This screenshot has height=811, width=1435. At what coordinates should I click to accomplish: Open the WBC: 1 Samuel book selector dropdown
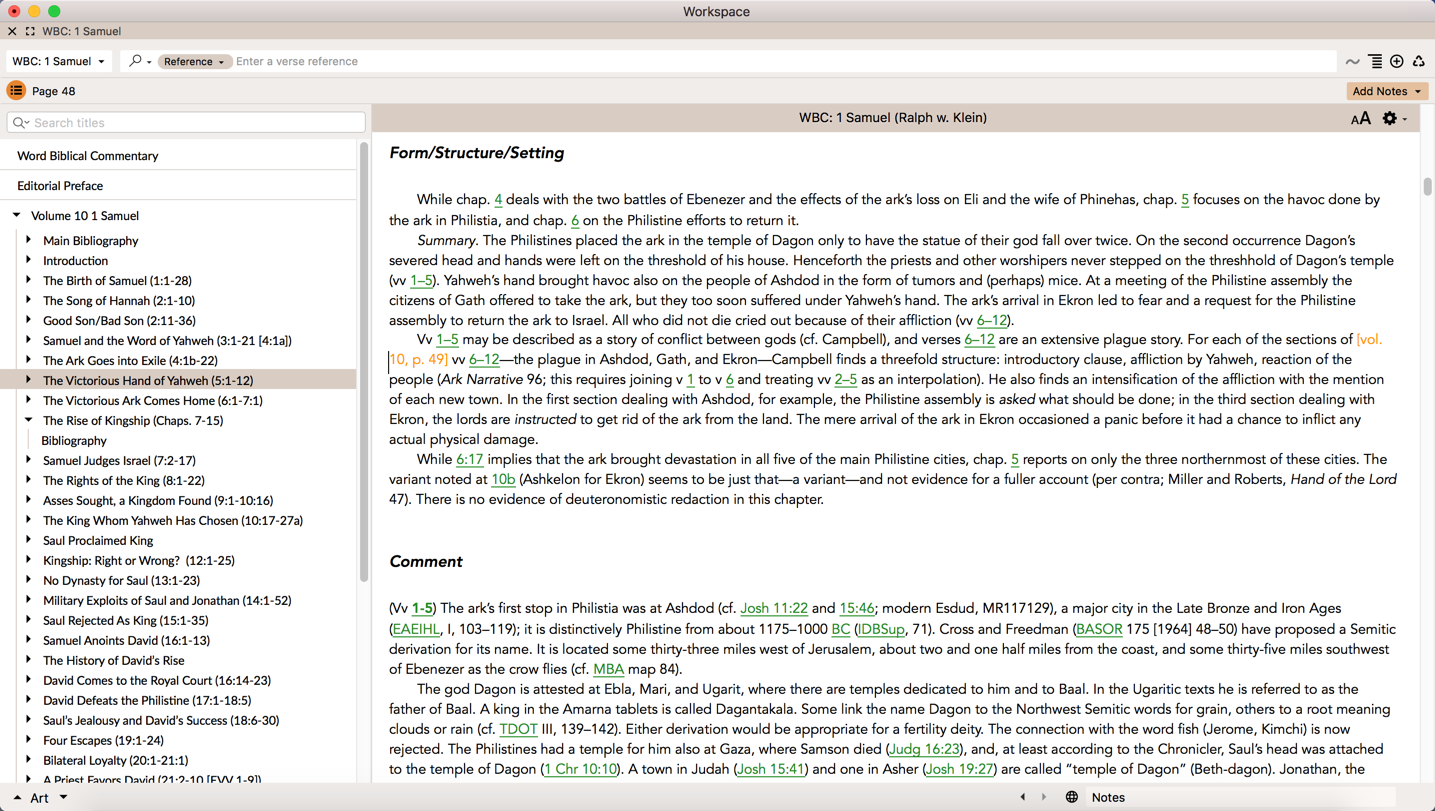(59, 61)
